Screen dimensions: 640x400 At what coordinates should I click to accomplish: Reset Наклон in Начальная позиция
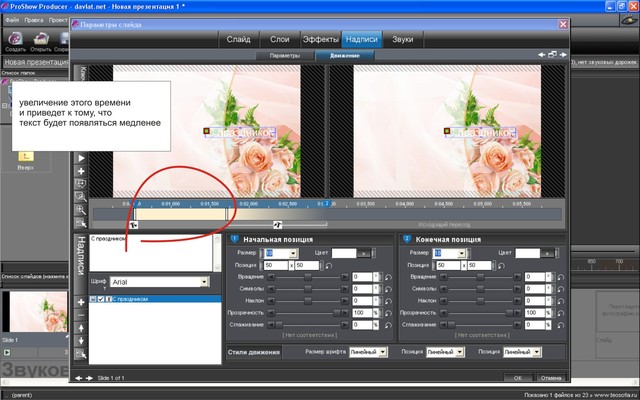point(388,301)
